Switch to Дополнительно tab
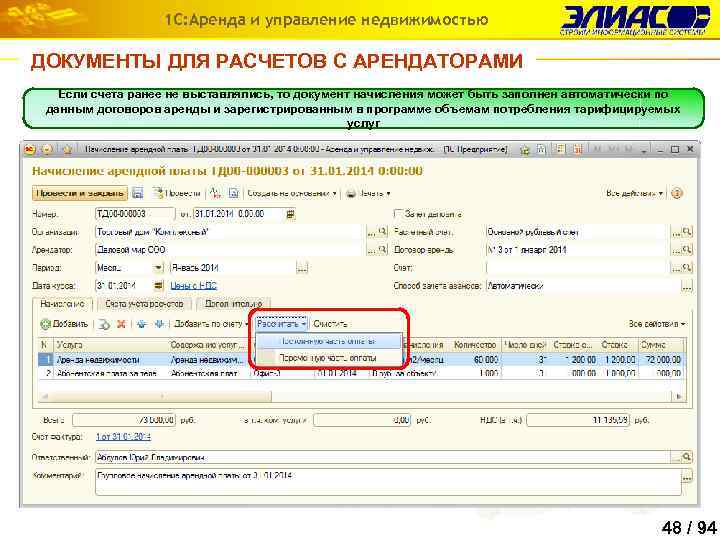This screenshot has width=720, height=540. coord(233,304)
